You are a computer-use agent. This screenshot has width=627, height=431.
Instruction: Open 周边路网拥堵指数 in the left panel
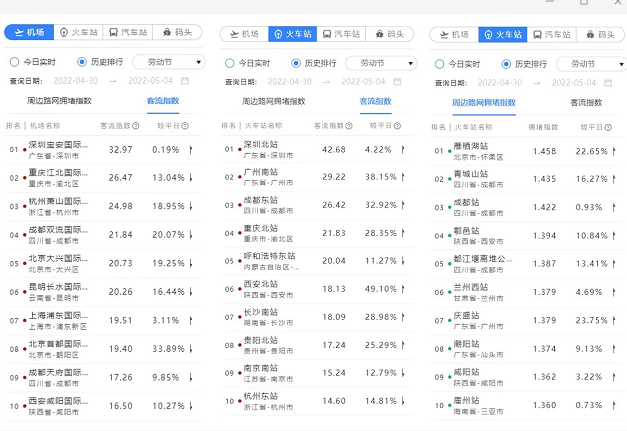(59, 101)
